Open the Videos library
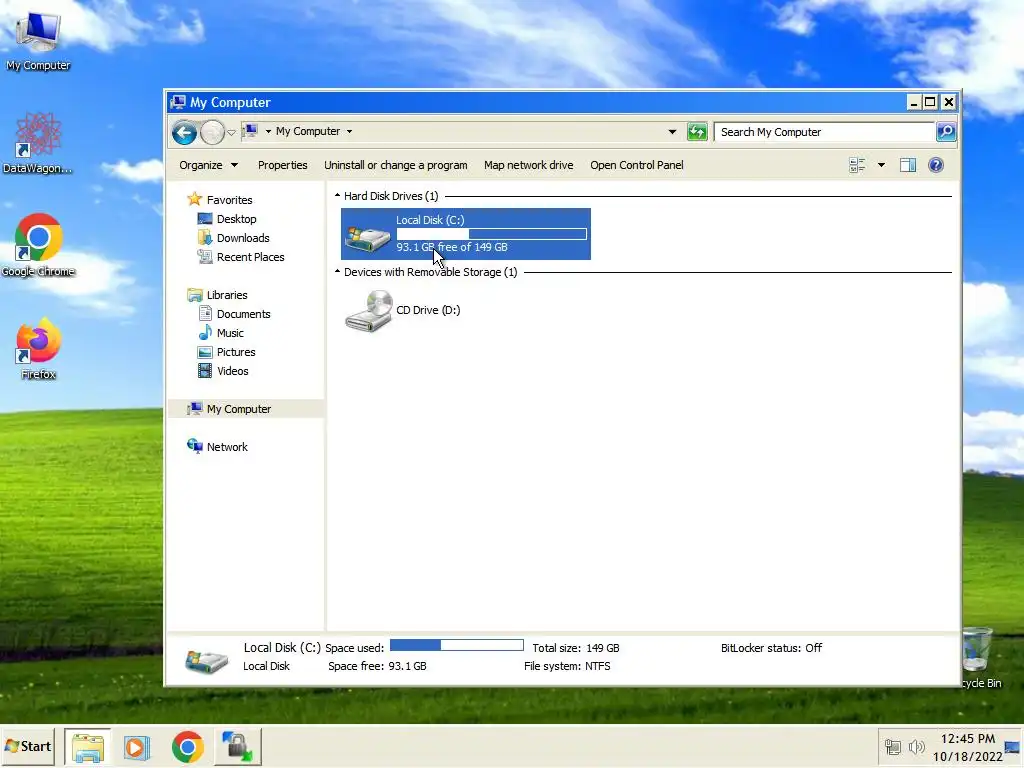The width and height of the screenshot is (1024, 768). click(232, 371)
